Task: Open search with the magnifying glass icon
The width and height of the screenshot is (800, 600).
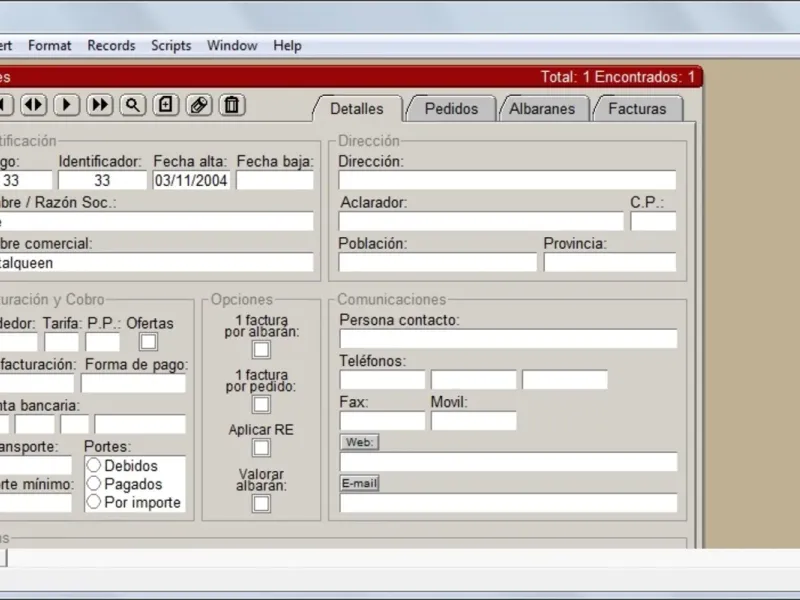Action: pos(133,105)
